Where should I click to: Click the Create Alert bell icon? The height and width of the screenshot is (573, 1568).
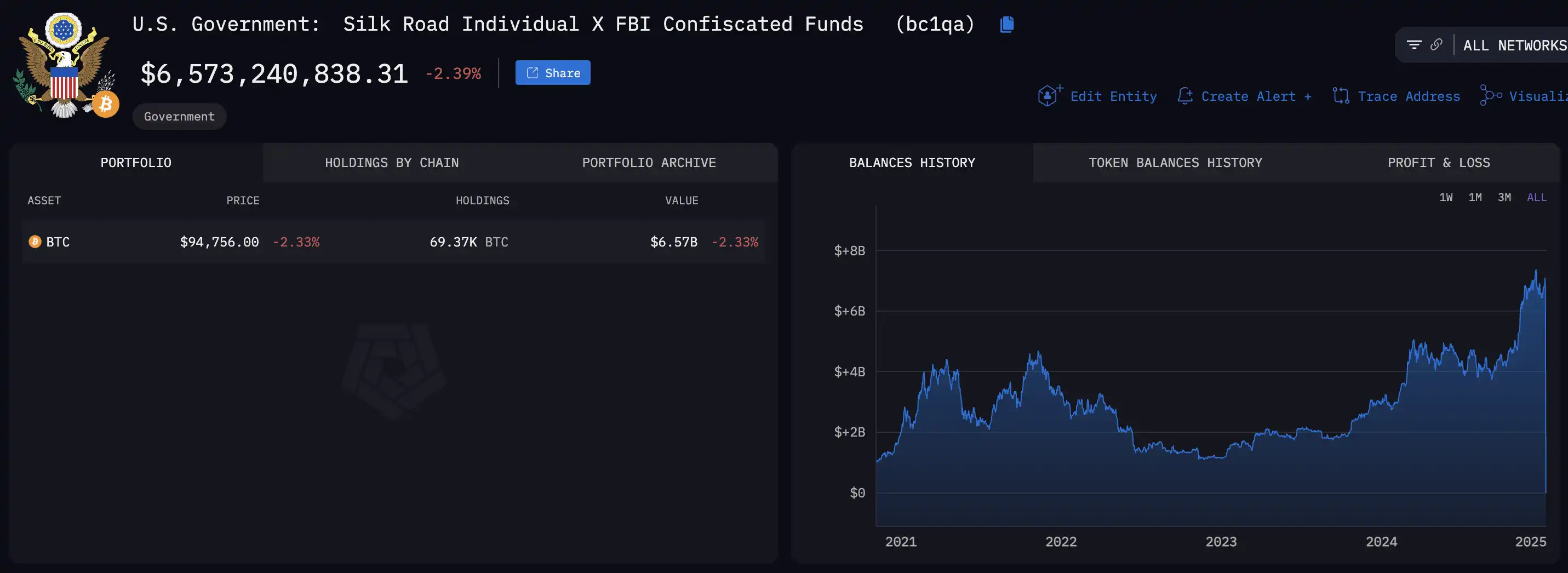tap(1184, 96)
